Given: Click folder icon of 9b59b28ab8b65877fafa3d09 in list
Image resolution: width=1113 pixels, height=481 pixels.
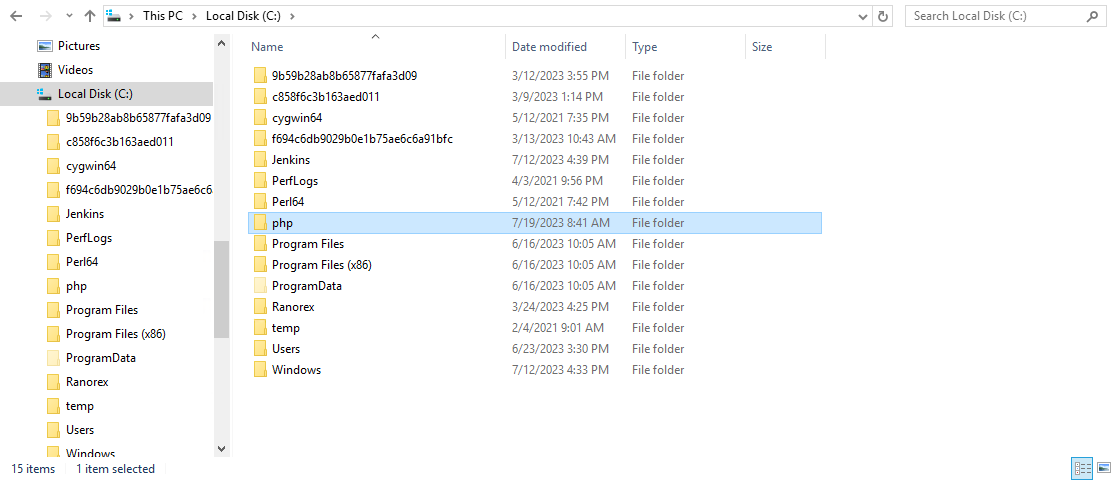Looking at the screenshot, I should 260,75.
